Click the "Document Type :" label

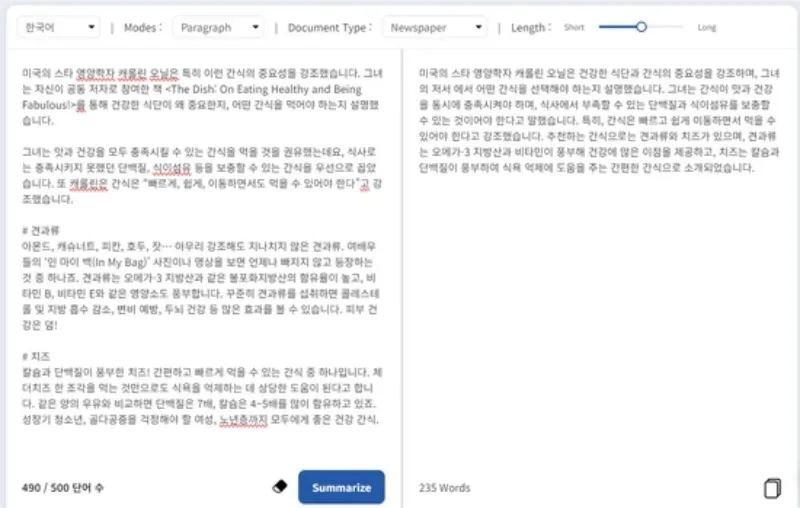(330, 28)
